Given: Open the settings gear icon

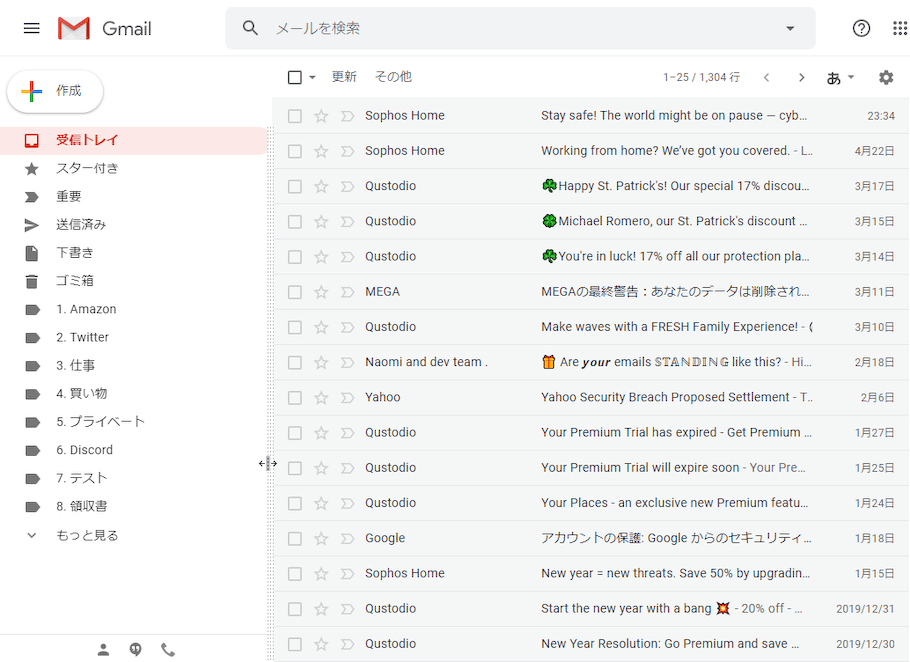Looking at the screenshot, I should [x=886, y=77].
